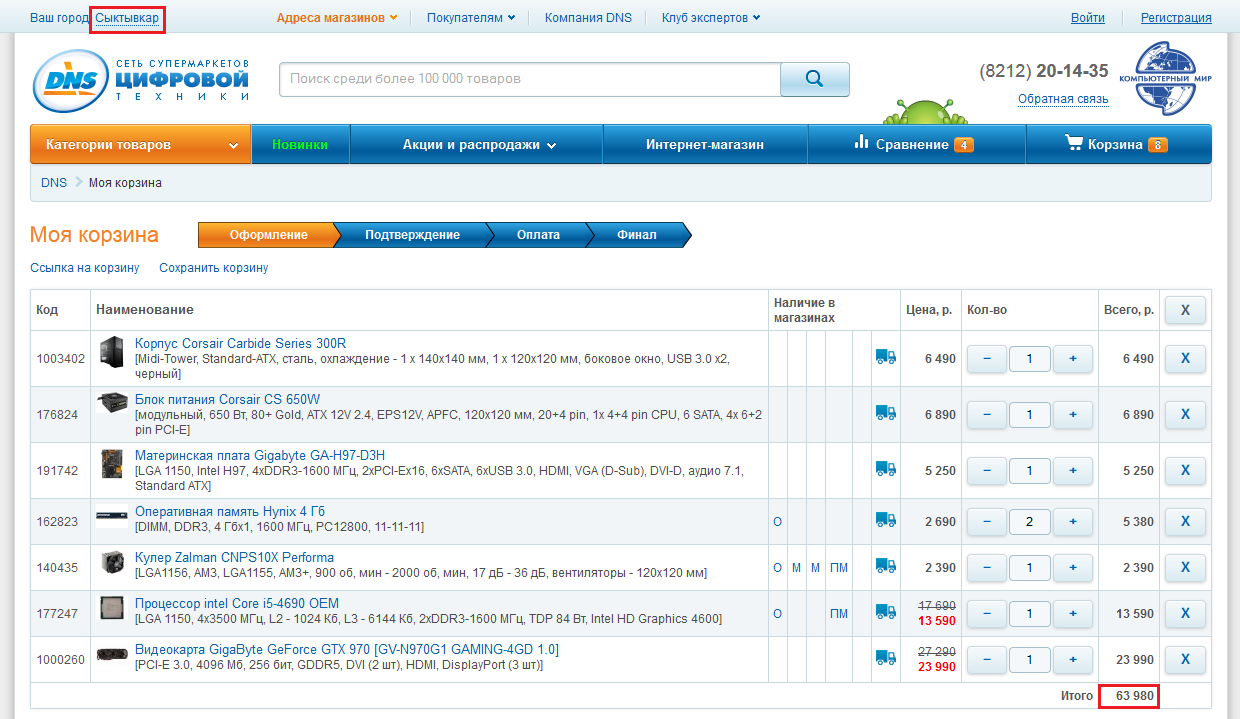Click ПМ availability for Core i5-4690

pyautogui.click(x=839, y=613)
